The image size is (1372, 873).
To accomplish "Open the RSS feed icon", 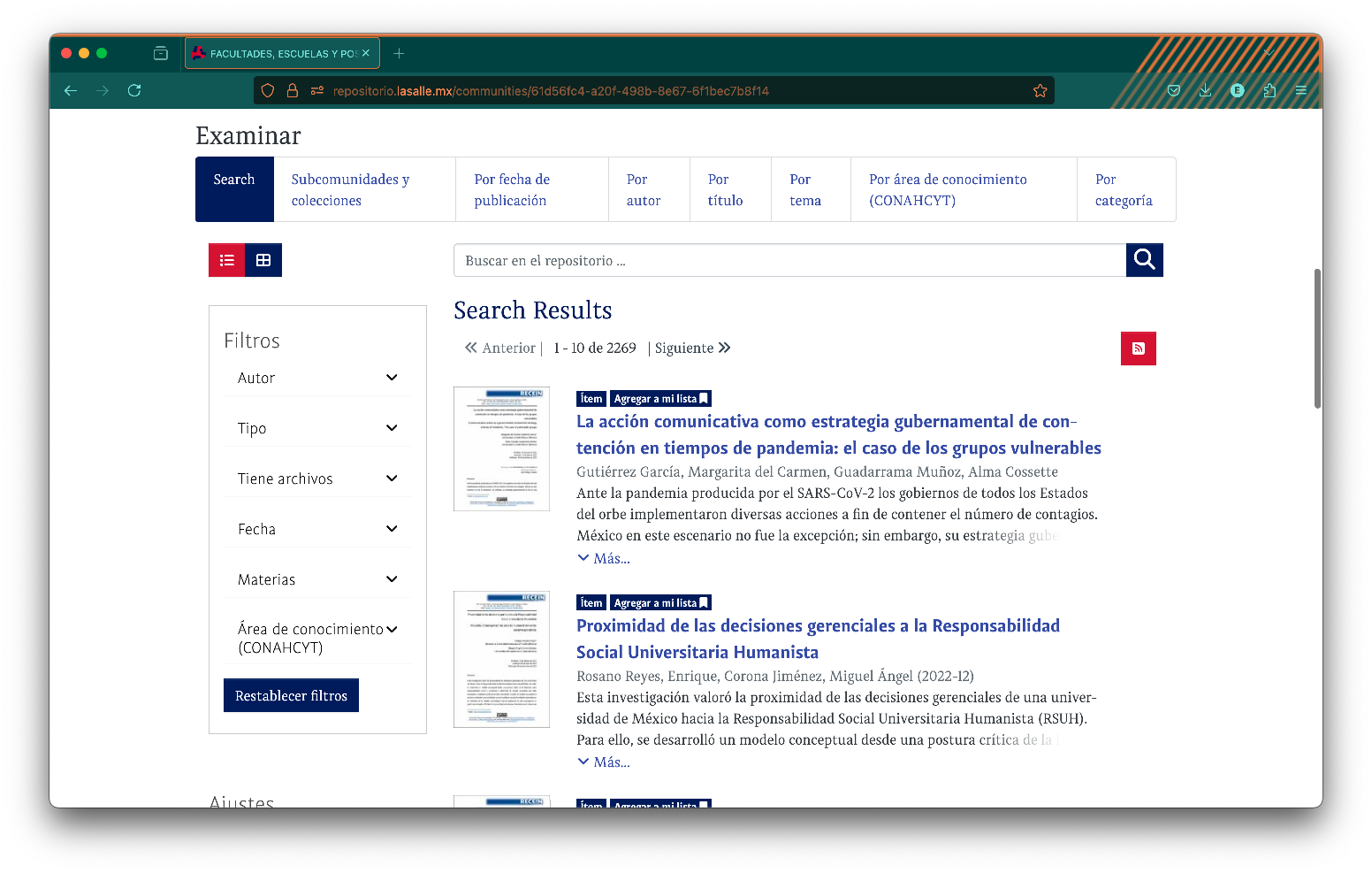I will pyautogui.click(x=1138, y=348).
